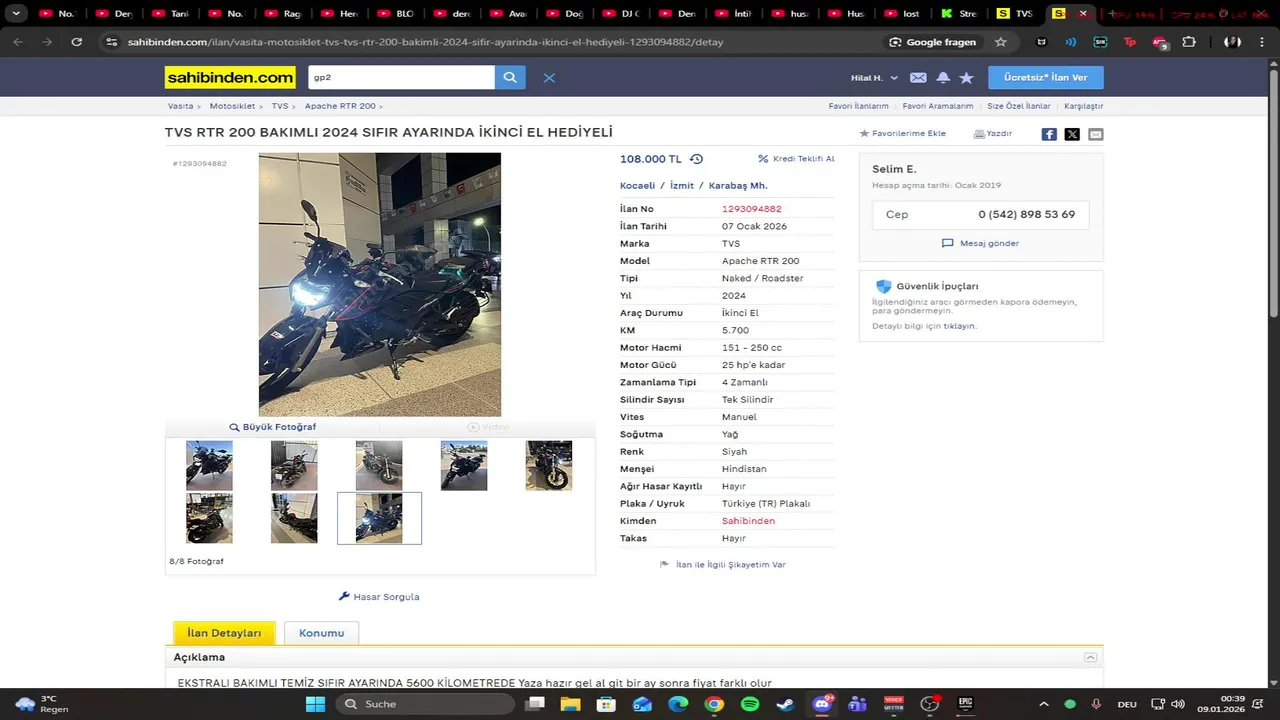
Task: Click tıklayın link in Güvenlik İpuçları
Action: pos(959,326)
